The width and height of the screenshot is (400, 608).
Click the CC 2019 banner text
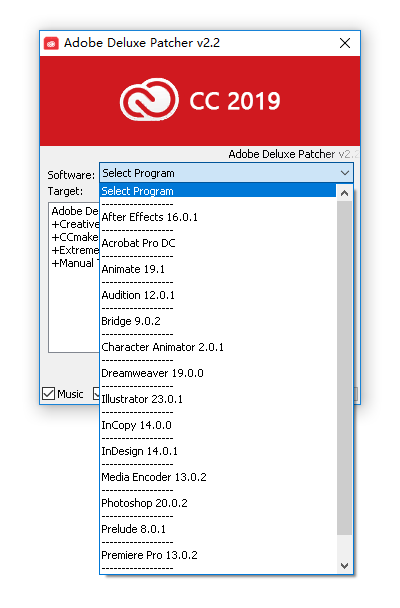tap(235, 101)
